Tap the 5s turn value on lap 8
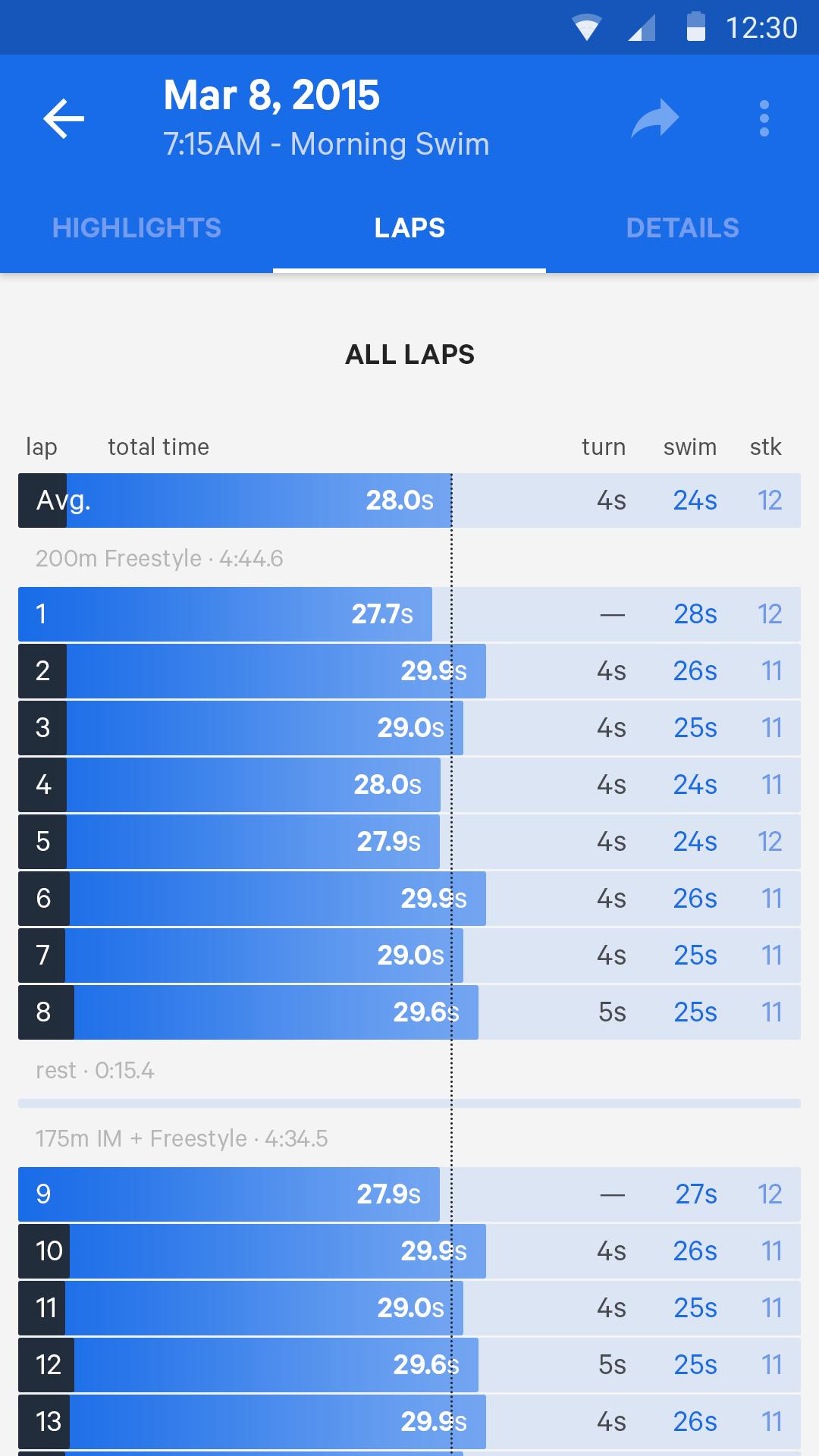Viewport: 819px width, 1456px height. tap(611, 1012)
